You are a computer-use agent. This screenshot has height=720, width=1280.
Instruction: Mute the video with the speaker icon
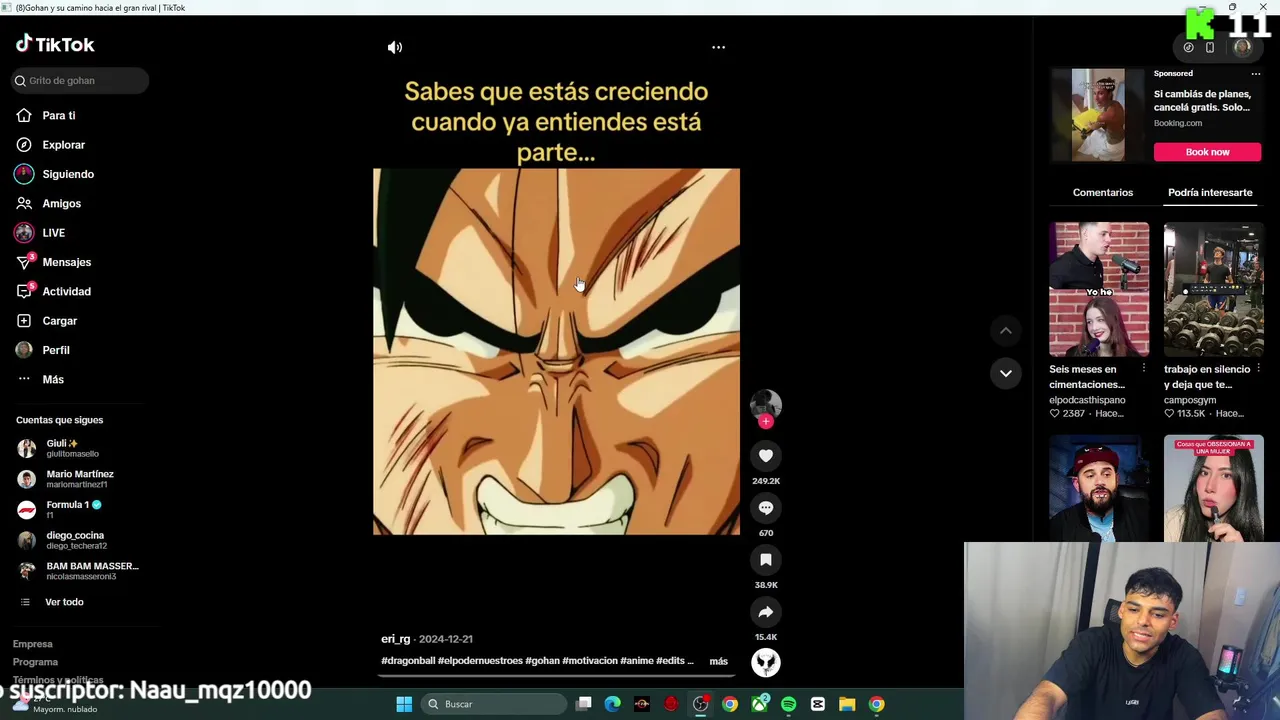tap(395, 47)
